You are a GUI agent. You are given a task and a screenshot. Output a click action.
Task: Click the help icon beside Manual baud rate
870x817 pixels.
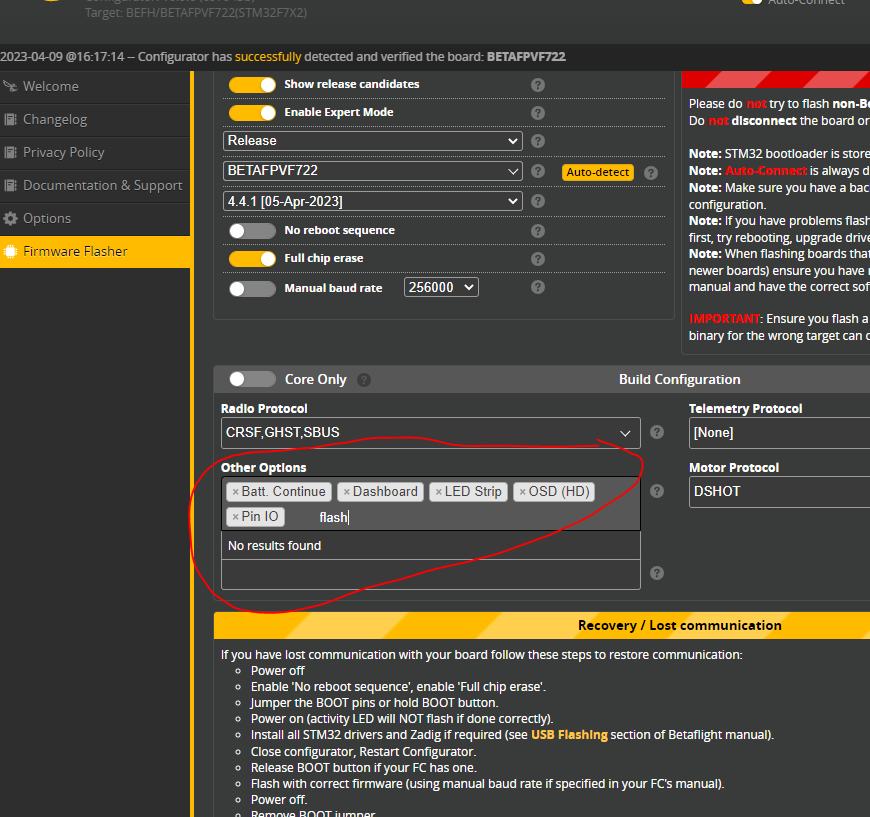537,287
